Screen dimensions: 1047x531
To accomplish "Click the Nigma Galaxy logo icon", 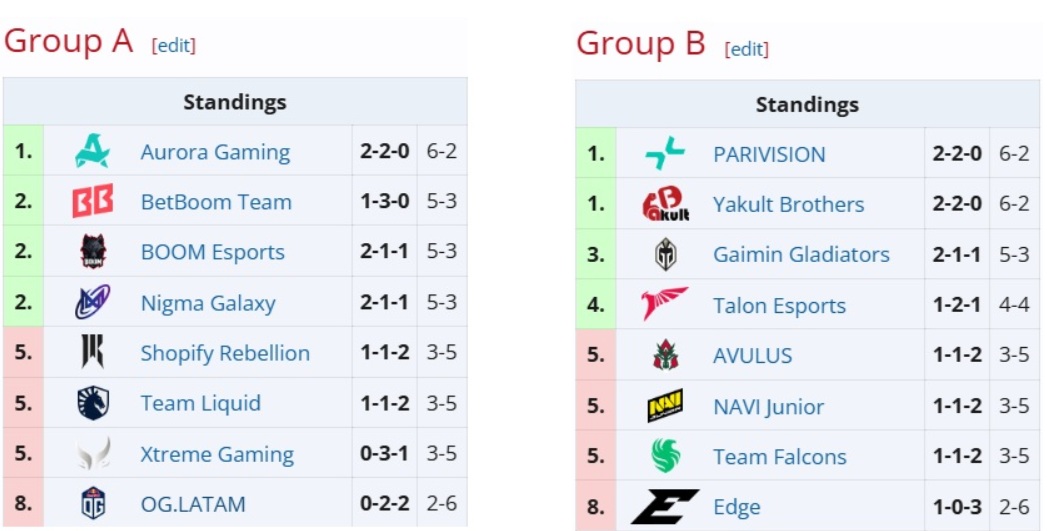I will pos(92,302).
